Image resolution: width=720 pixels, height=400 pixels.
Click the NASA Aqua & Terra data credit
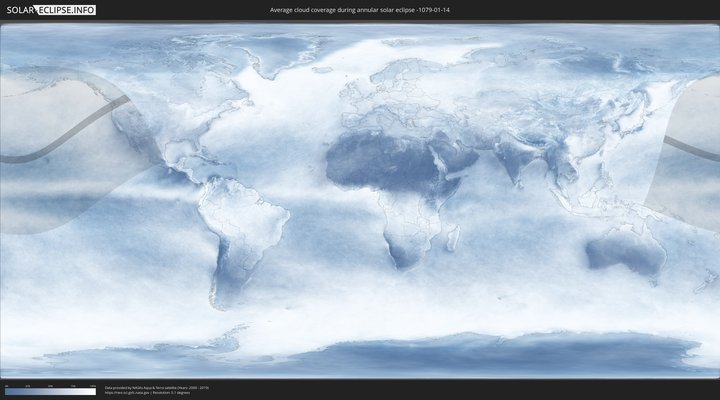click(156, 387)
